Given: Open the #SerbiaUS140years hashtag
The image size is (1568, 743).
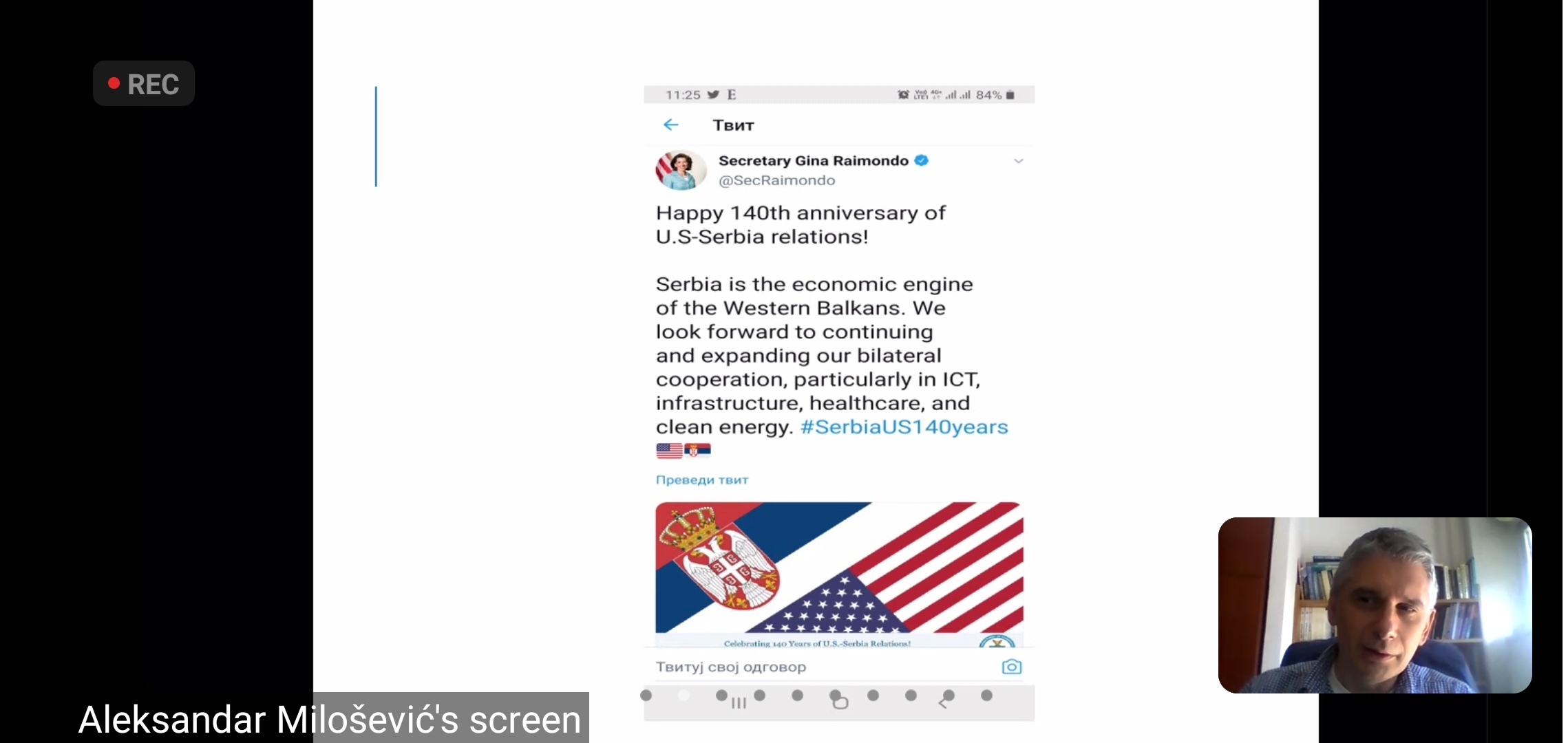Looking at the screenshot, I should pos(904,427).
